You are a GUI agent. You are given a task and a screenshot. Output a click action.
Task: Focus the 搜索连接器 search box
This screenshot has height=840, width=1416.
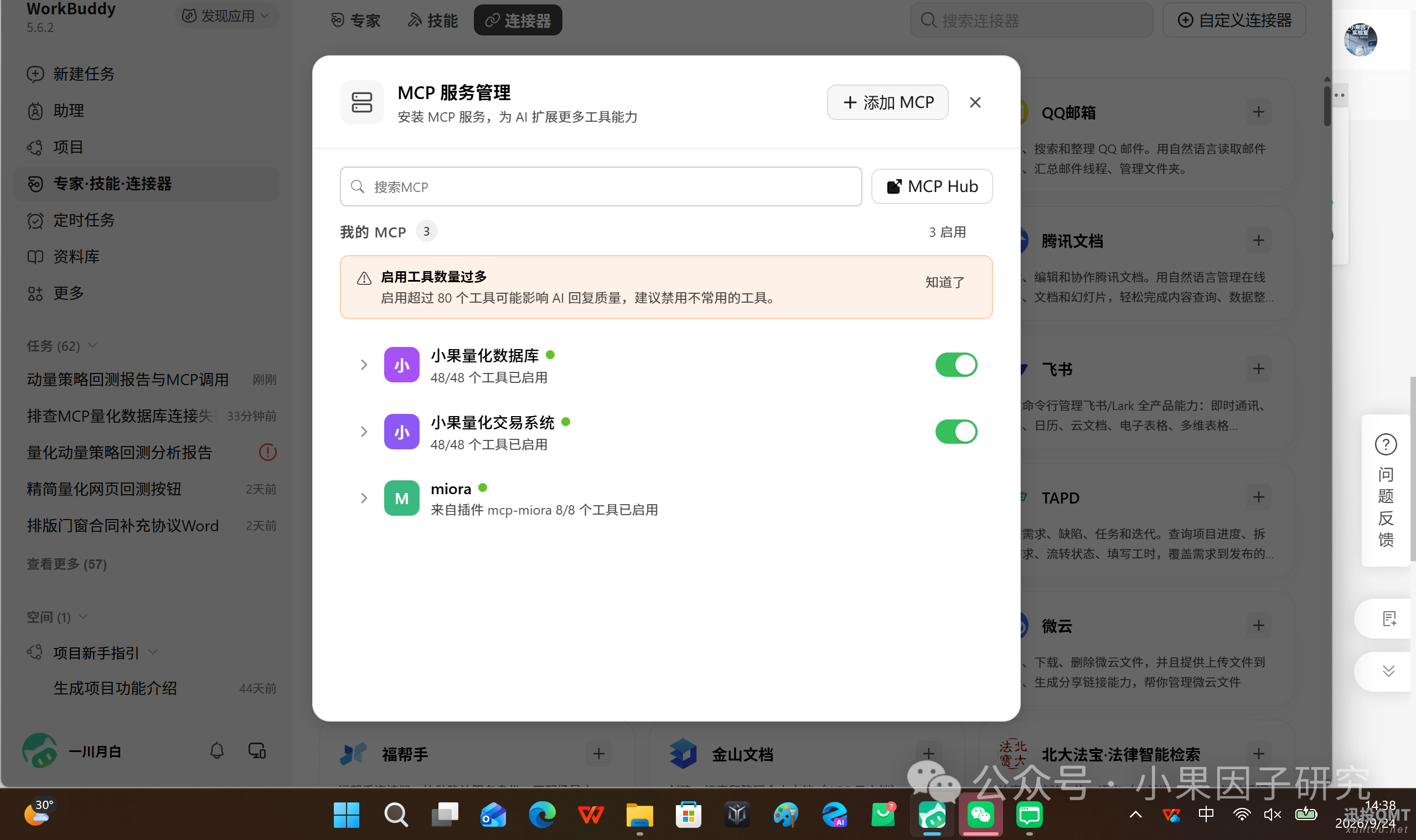coord(1031,20)
